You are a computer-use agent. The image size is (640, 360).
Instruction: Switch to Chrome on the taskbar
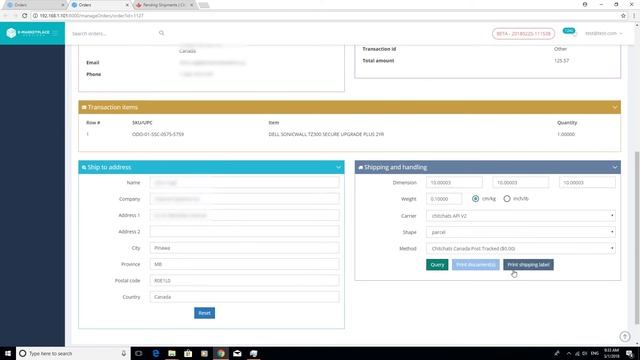221,353
